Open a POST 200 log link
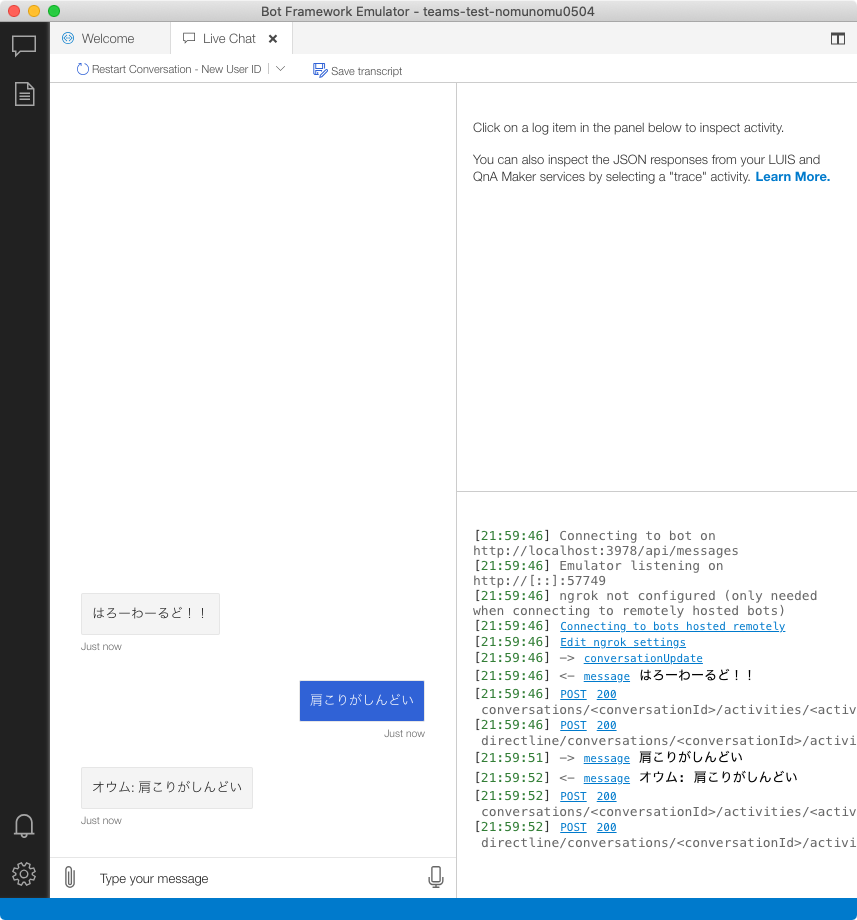 pos(573,693)
